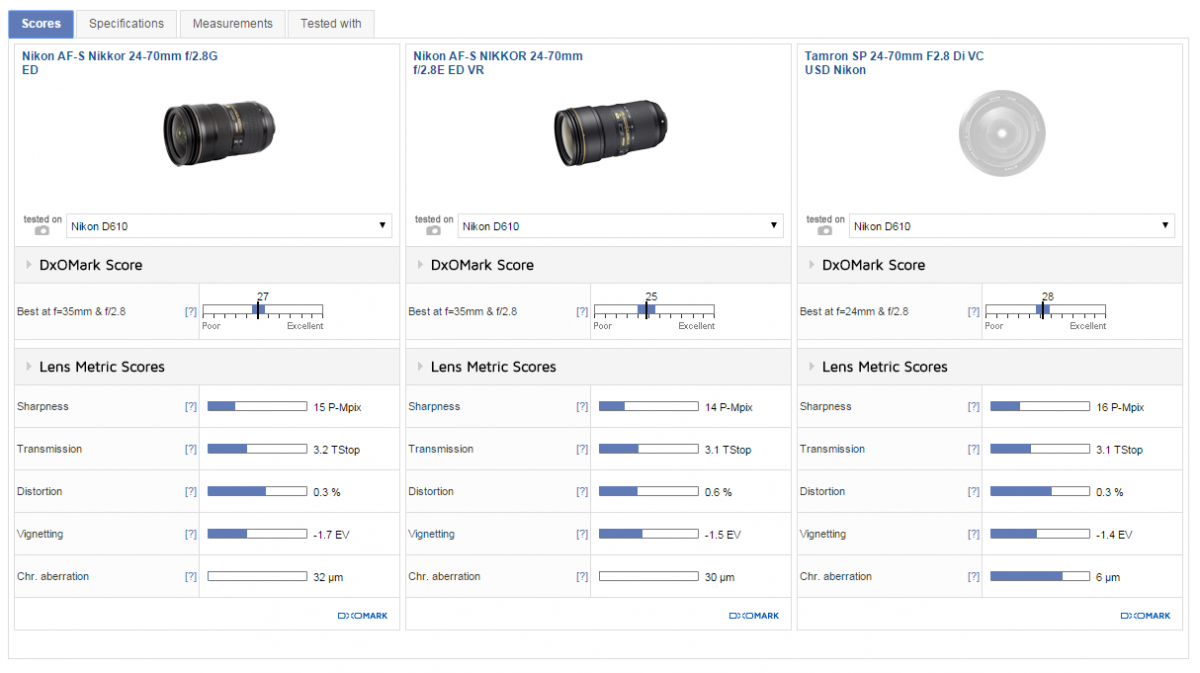Click help icon next to middle lens Distortion
Viewport: 1200px width, 673px height.
582,492
